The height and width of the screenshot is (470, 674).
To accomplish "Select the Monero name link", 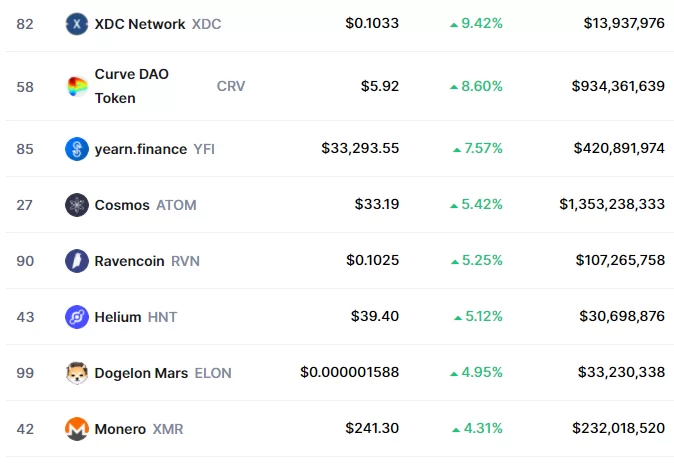I will (x=120, y=429).
